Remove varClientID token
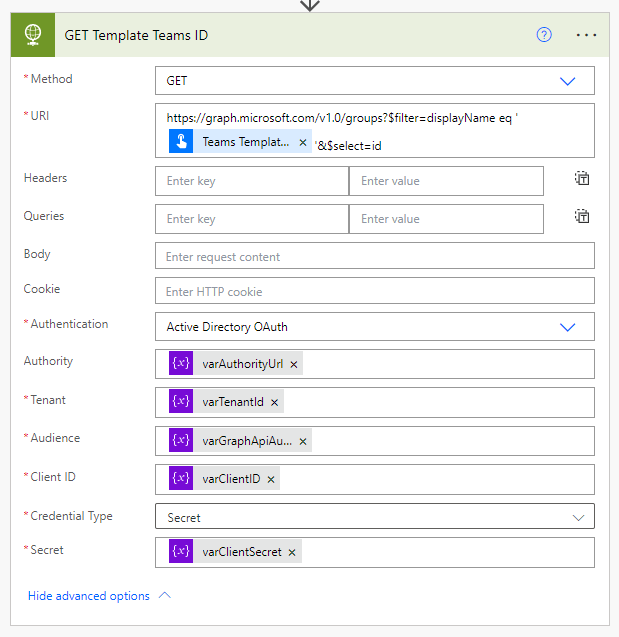Viewport: 619px width, 637px height. coord(271,479)
